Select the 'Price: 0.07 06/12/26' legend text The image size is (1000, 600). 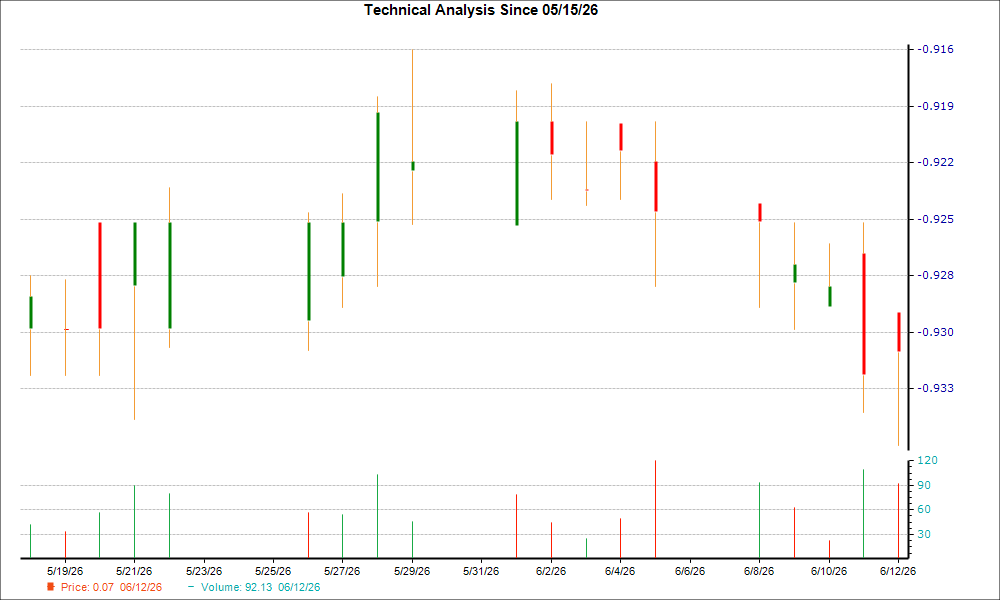click(111, 587)
